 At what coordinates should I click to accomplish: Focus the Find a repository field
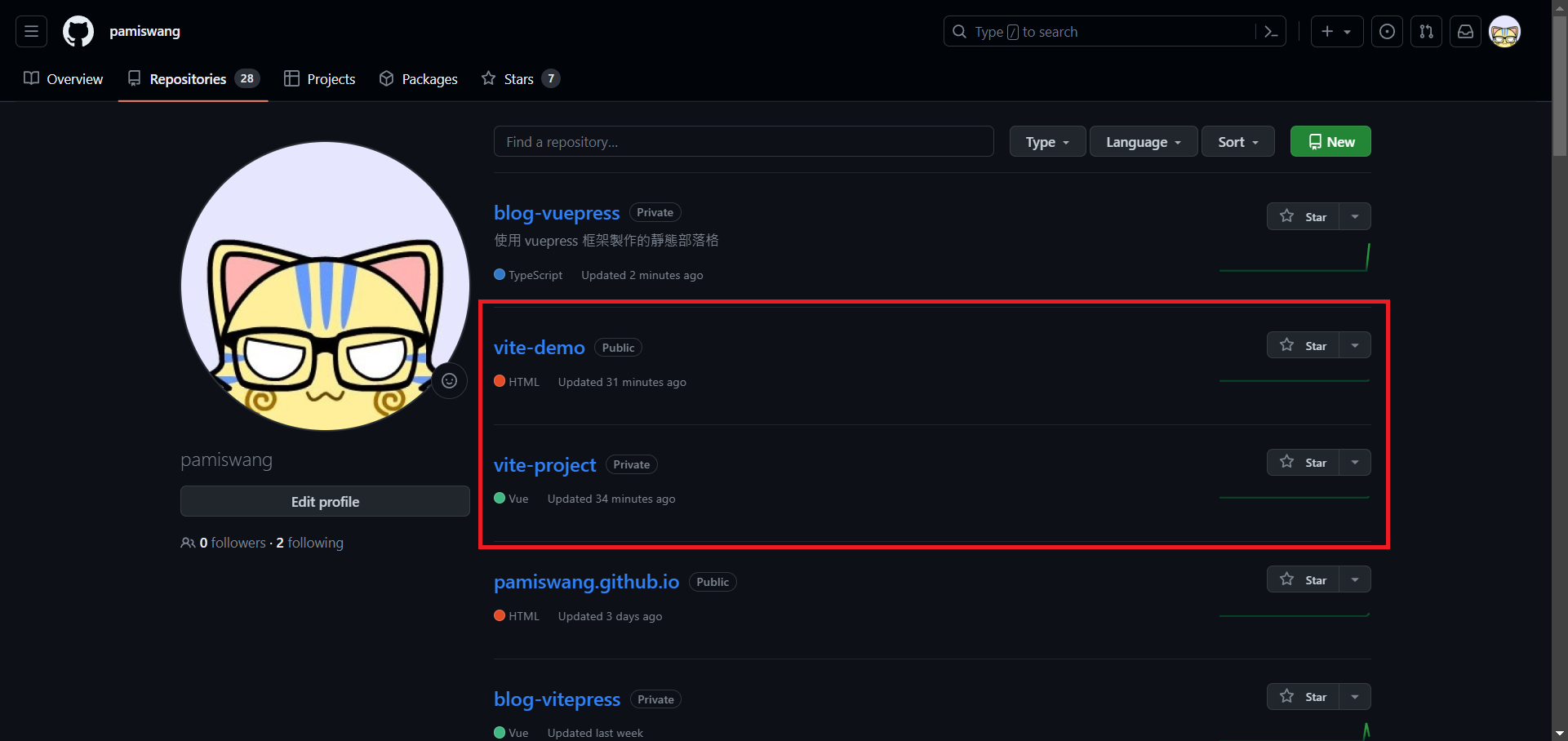744,141
